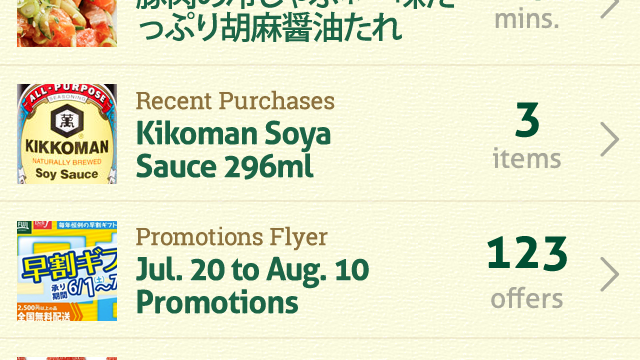This screenshot has height=360, width=640.
Task: Tap the 123 offers count
Action: [x=527, y=272]
